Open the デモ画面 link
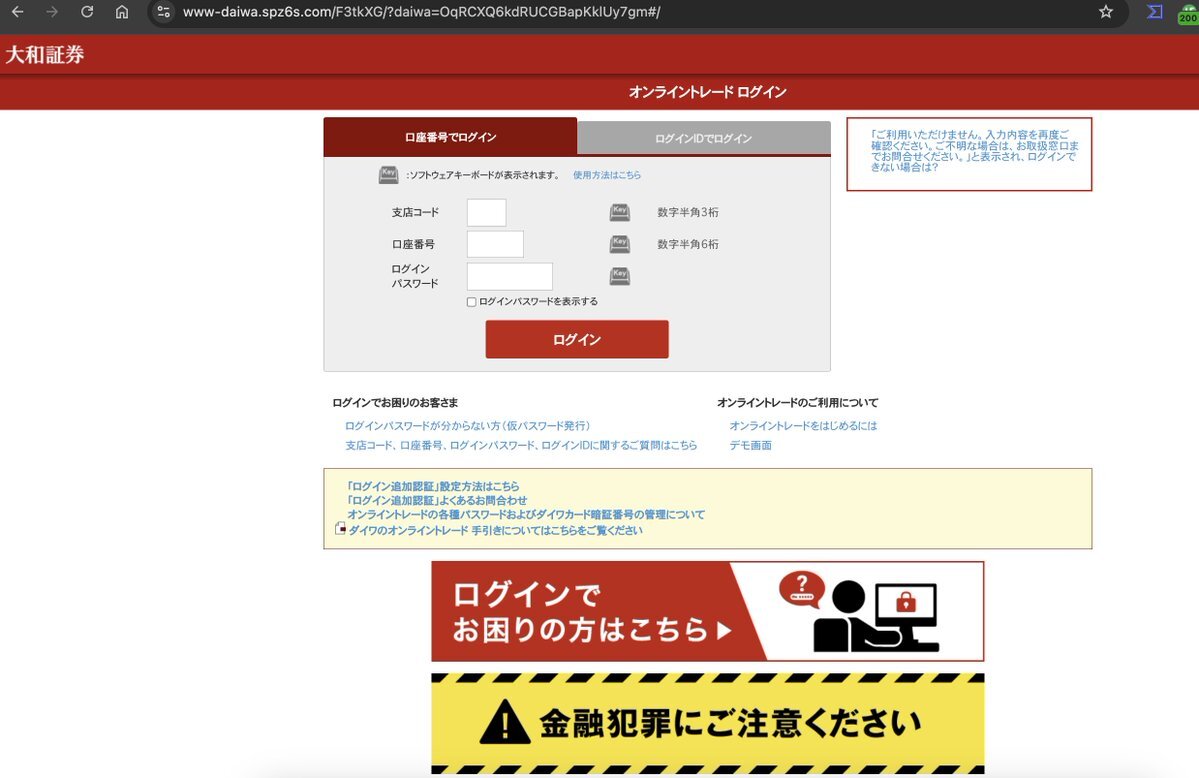 coord(750,445)
